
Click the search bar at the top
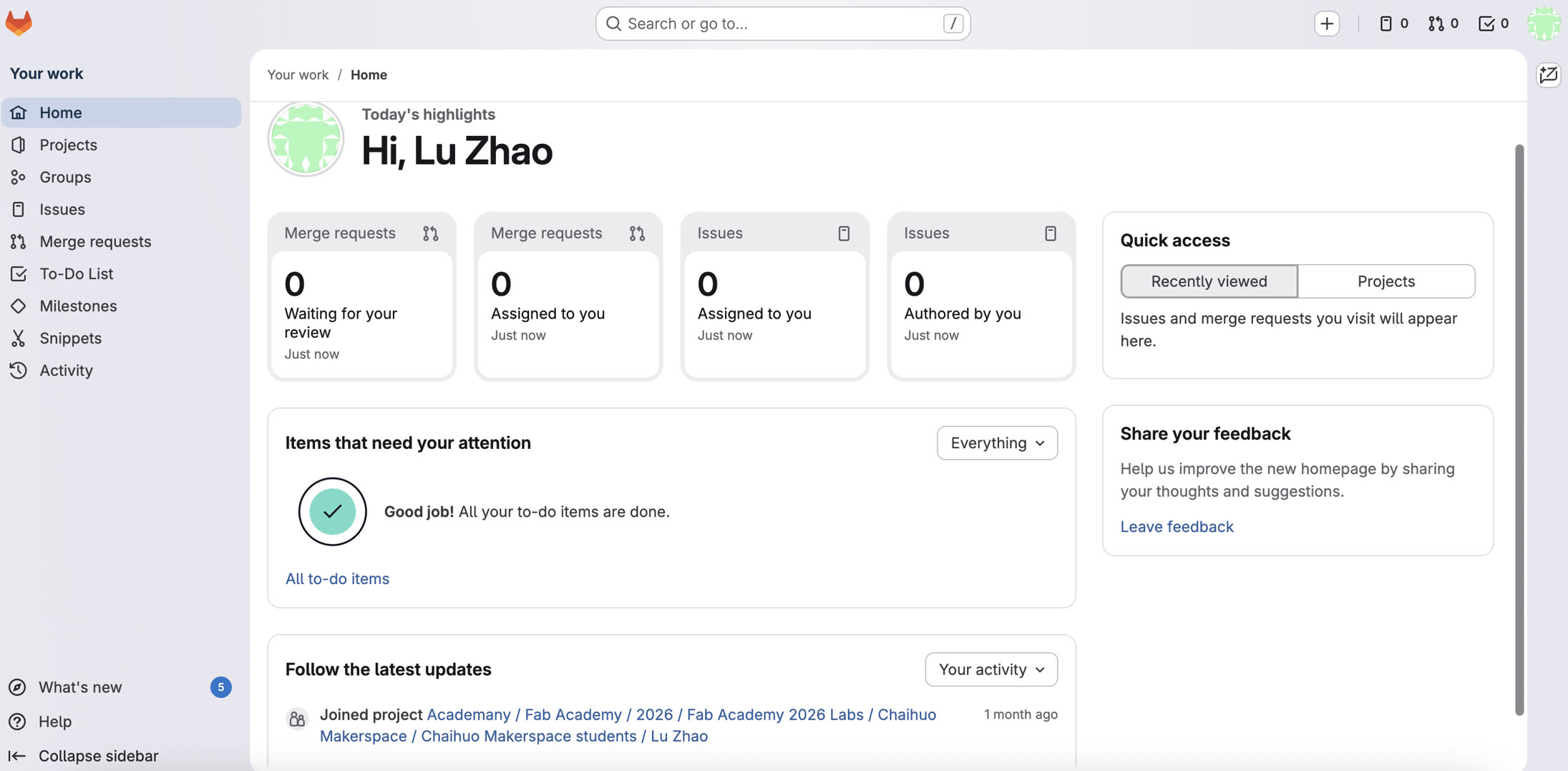(782, 23)
